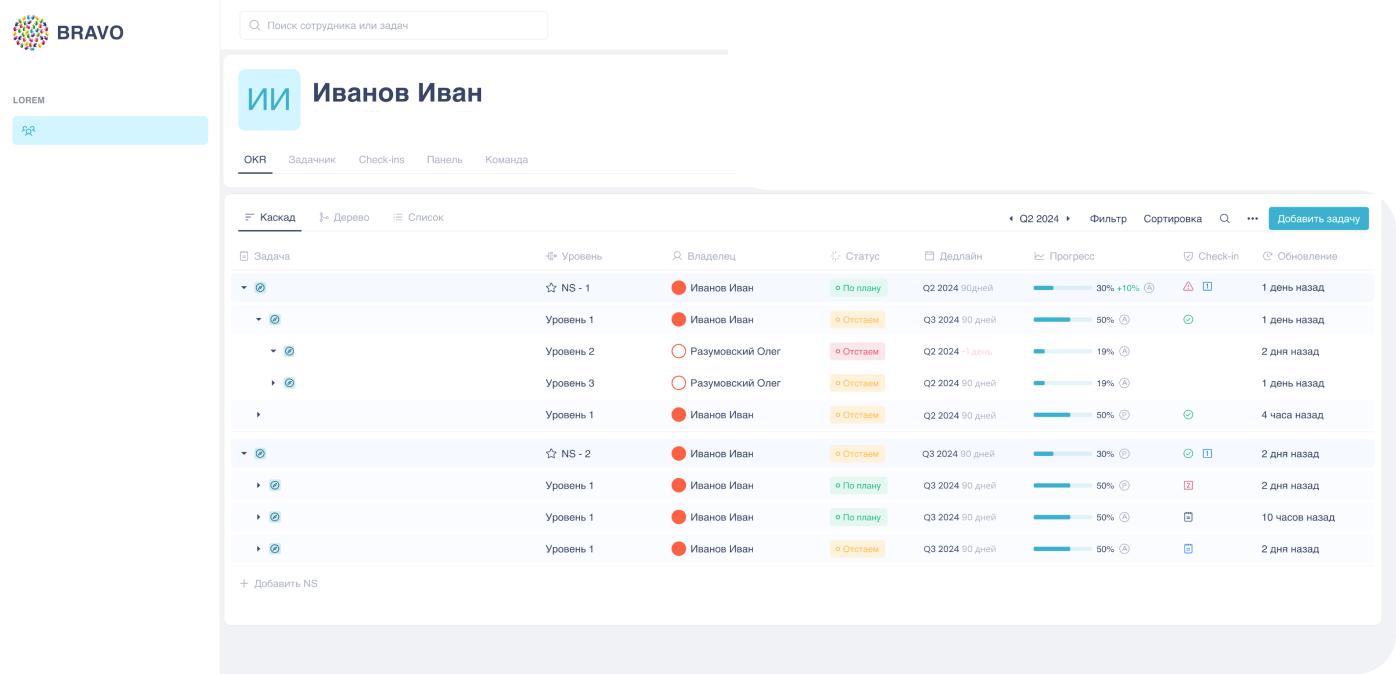Screen dimensions: 1396x674
Task: Open the Фильтр options
Action: (1108, 218)
